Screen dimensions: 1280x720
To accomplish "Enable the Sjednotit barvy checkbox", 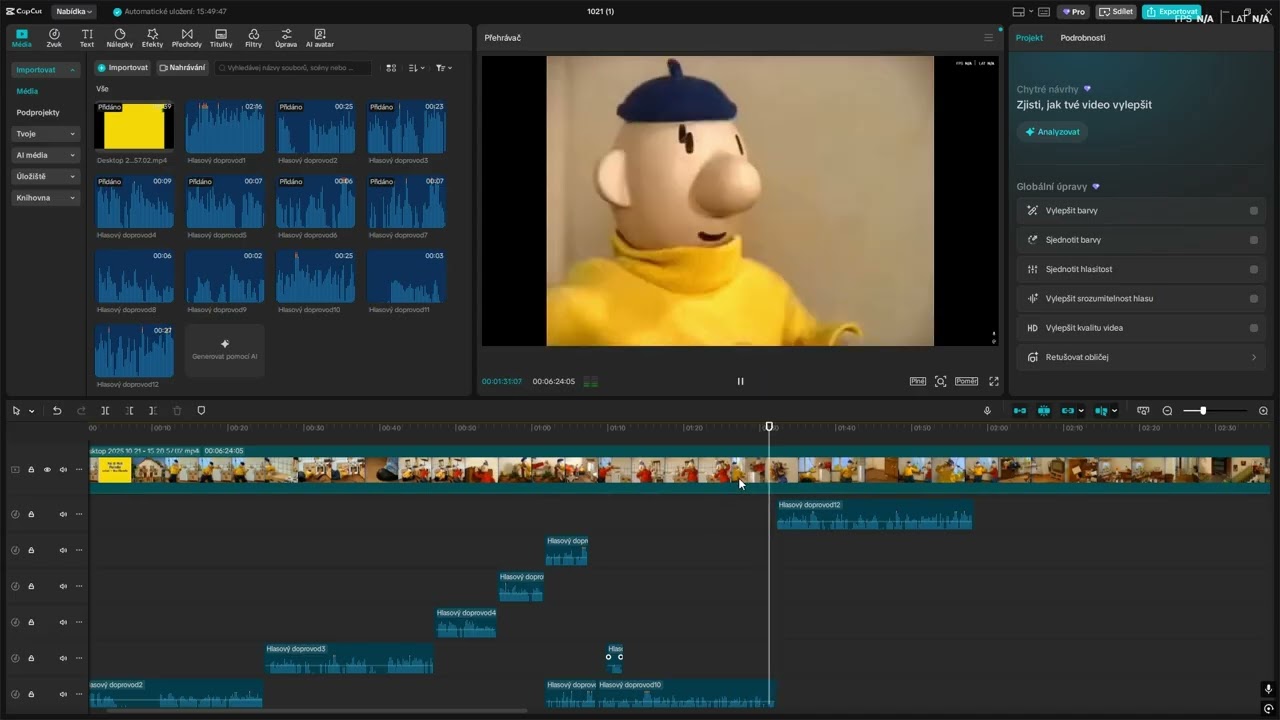I will coord(1254,240).
